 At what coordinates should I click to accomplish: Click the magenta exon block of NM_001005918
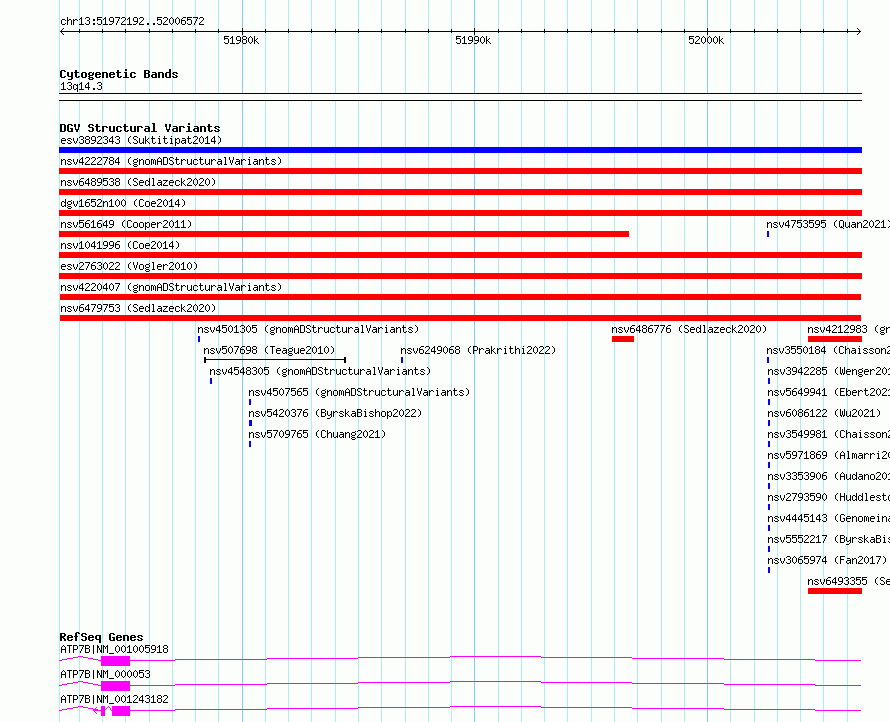coord(115,661)
